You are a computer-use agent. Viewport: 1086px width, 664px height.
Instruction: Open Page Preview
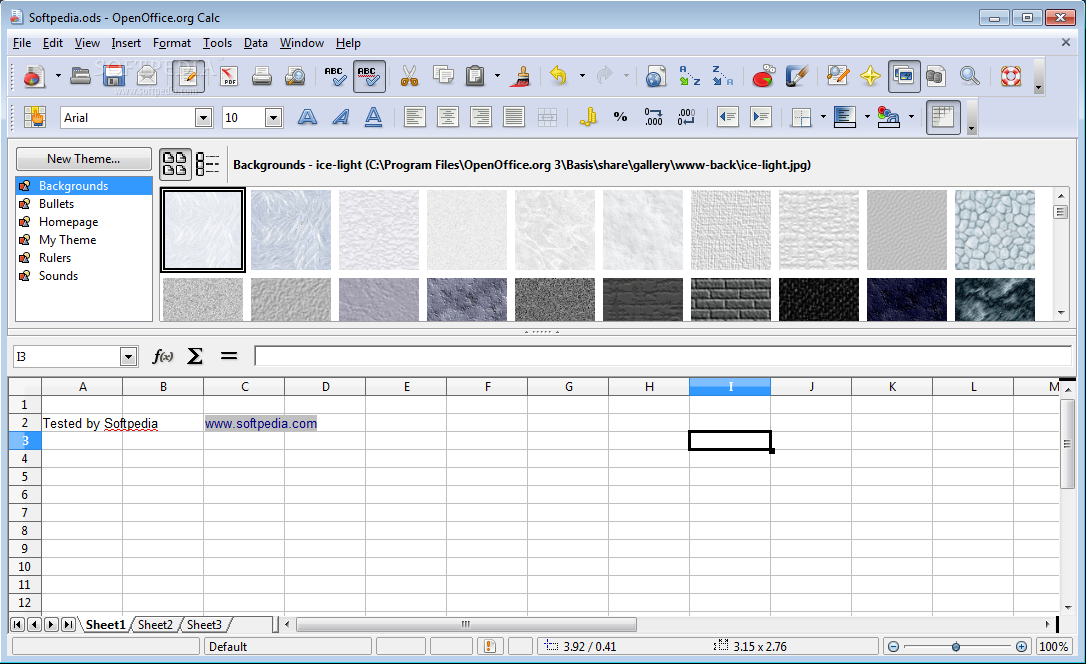click(x=295, y=75)
